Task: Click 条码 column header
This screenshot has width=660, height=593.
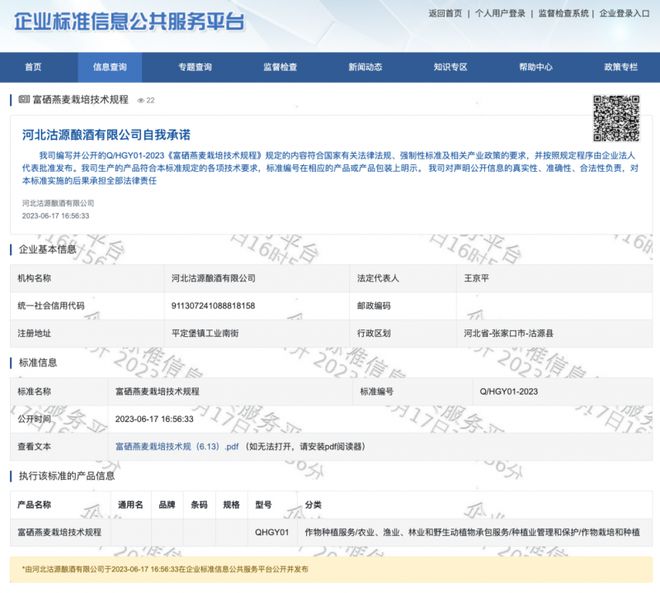Action: pos(199,505)
